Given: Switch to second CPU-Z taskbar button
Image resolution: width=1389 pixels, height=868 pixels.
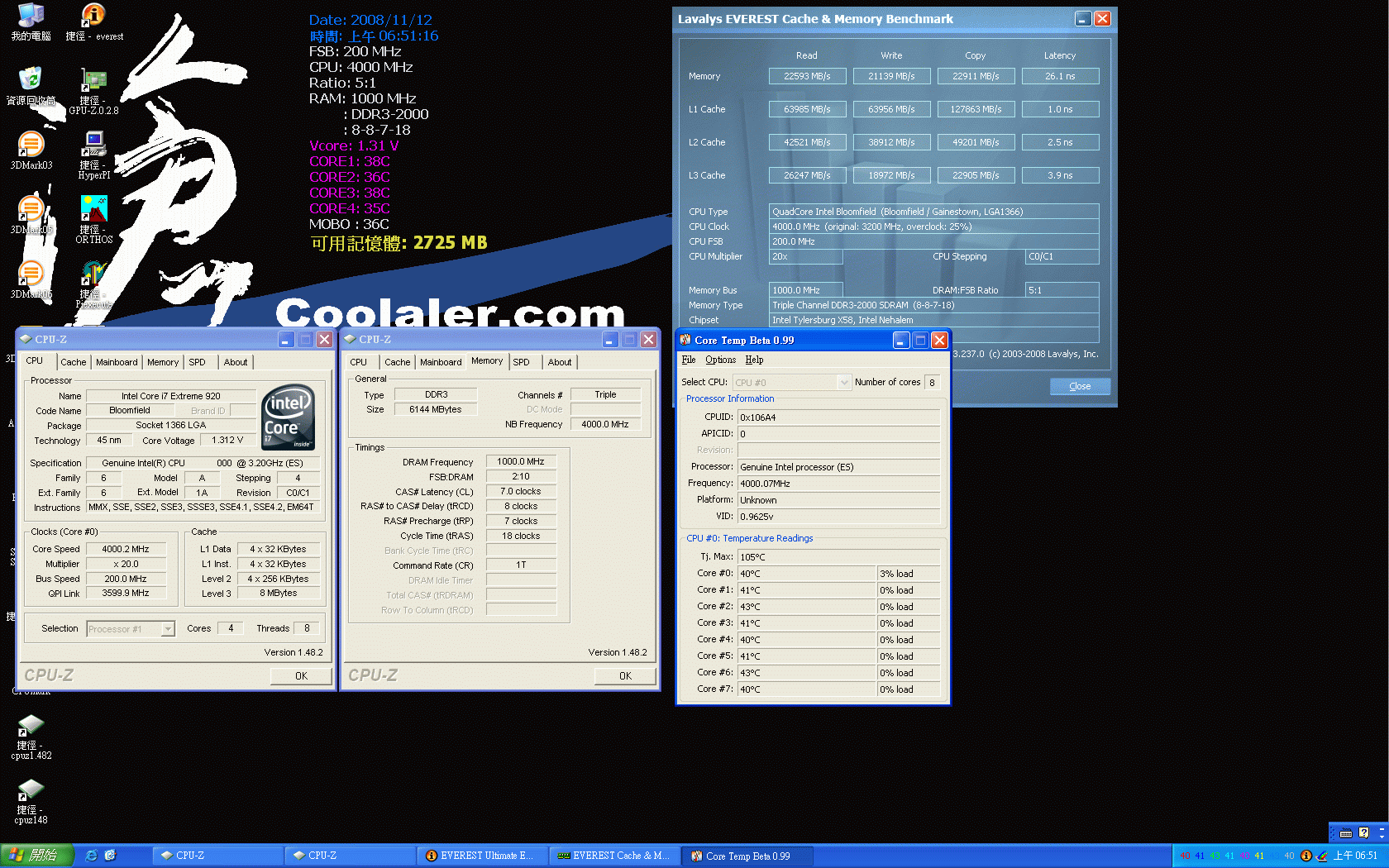Looking at the screenshot, I should 349,856.
